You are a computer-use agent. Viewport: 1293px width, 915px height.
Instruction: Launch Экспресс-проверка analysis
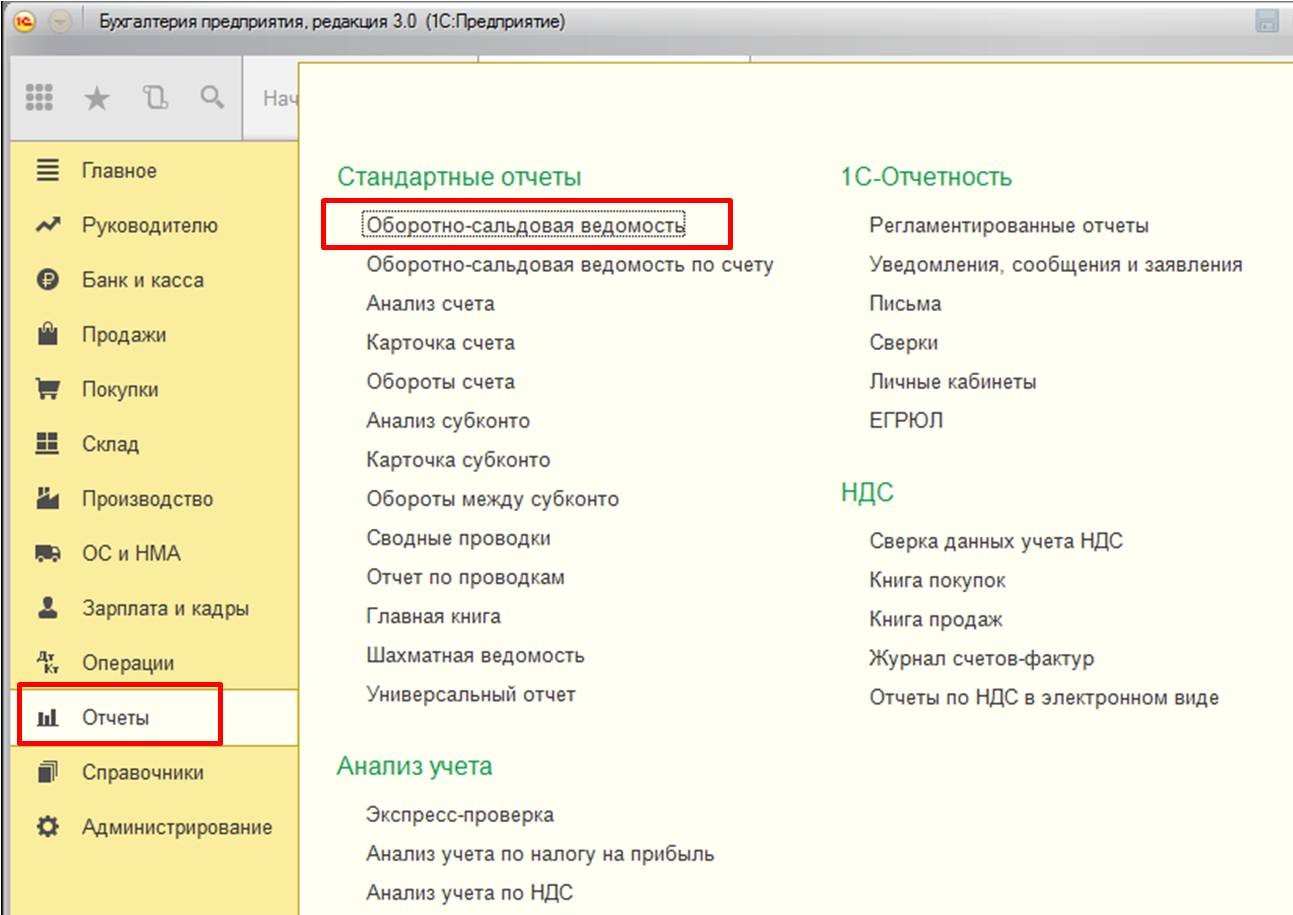pos(459,815)
